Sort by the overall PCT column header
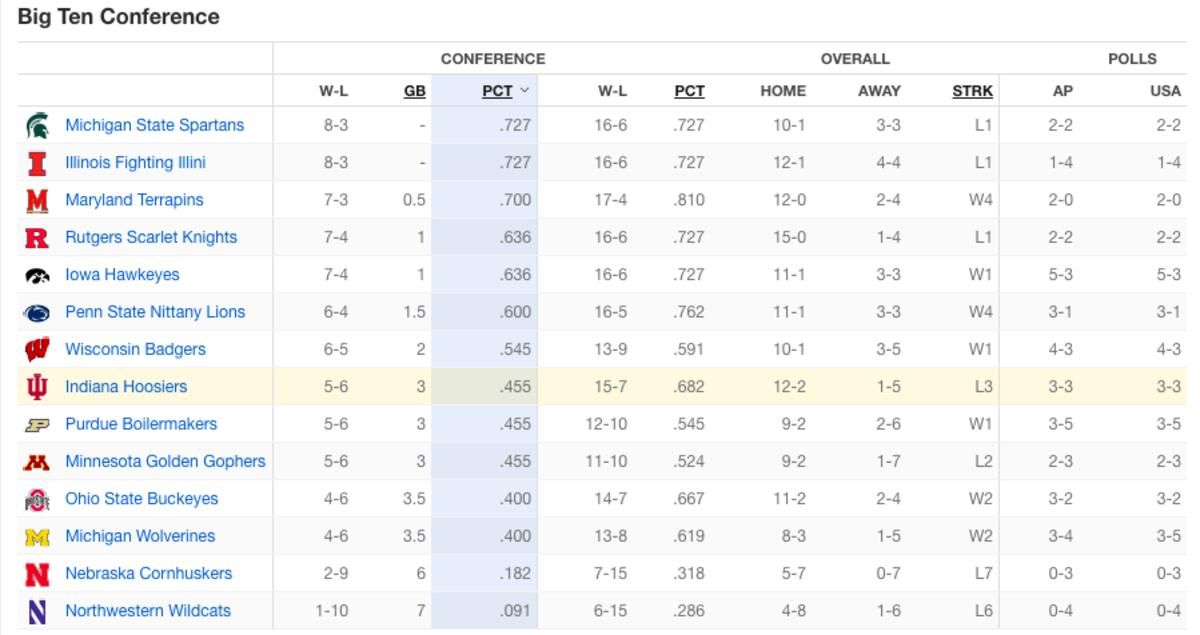This screenshot has width=1200, height=635. coord(689,91)
